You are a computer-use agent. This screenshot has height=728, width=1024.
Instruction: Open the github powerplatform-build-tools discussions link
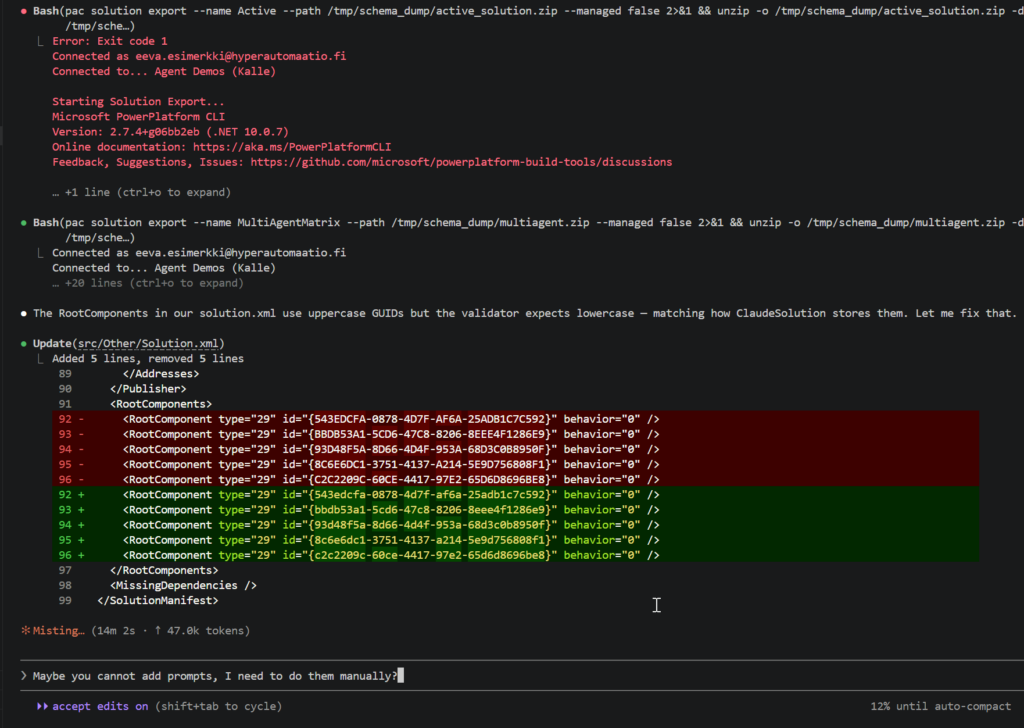tap(461, 162)
